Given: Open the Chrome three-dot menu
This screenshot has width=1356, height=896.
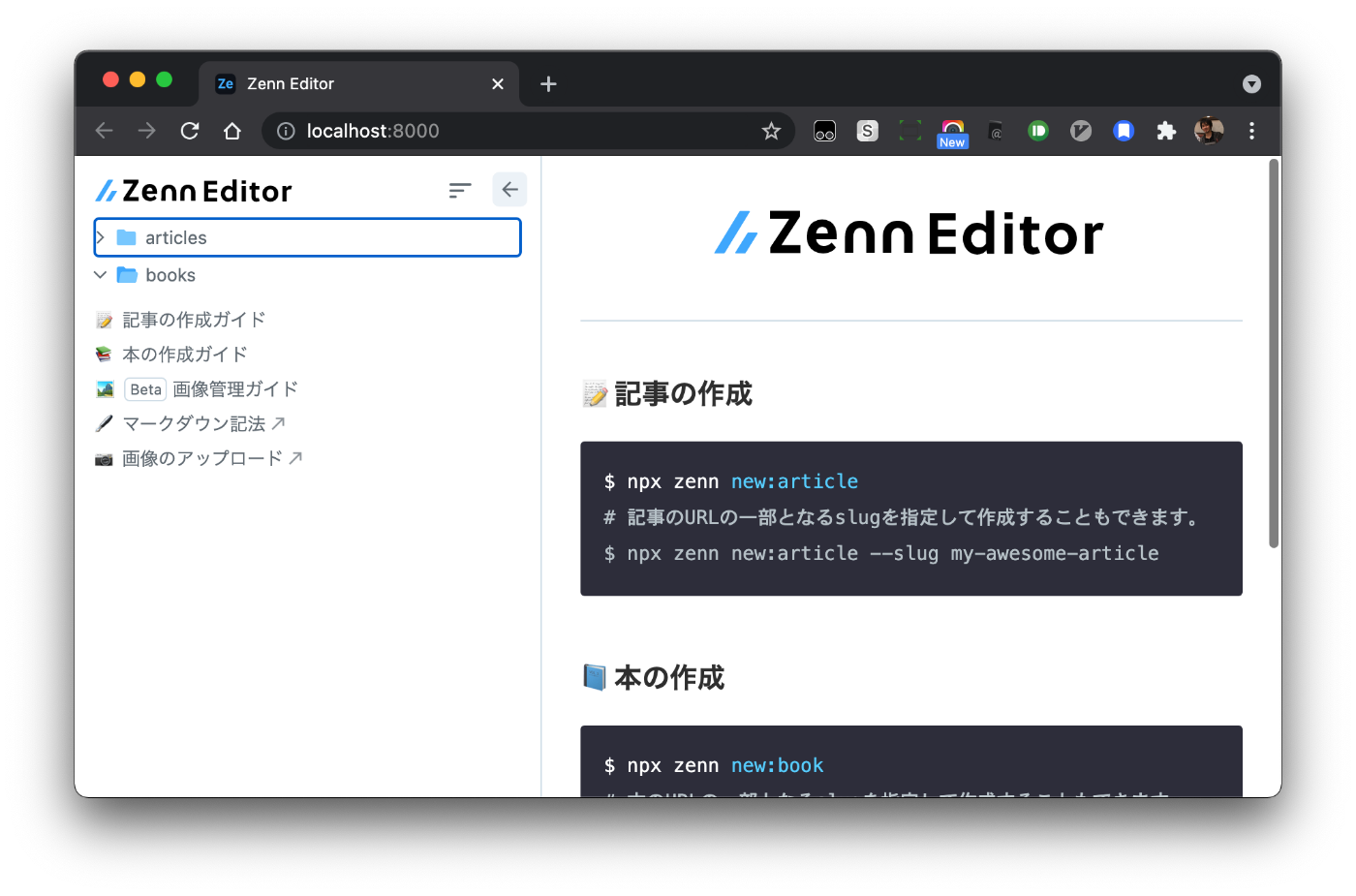Looking at the screenshot, I should click(x=1251, y=131).
